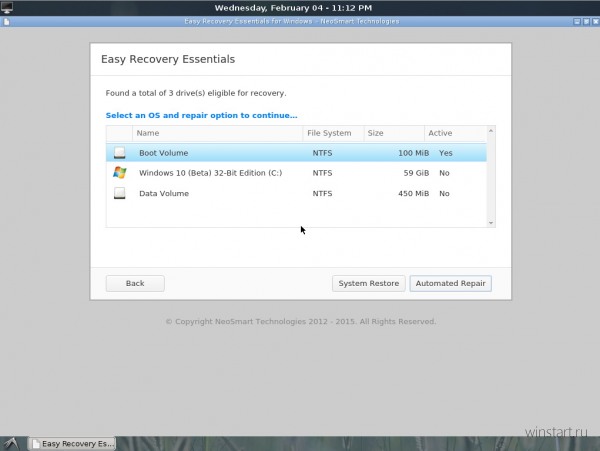
Task: Open the monitor icon in top panel
Action: click(7, 7)
